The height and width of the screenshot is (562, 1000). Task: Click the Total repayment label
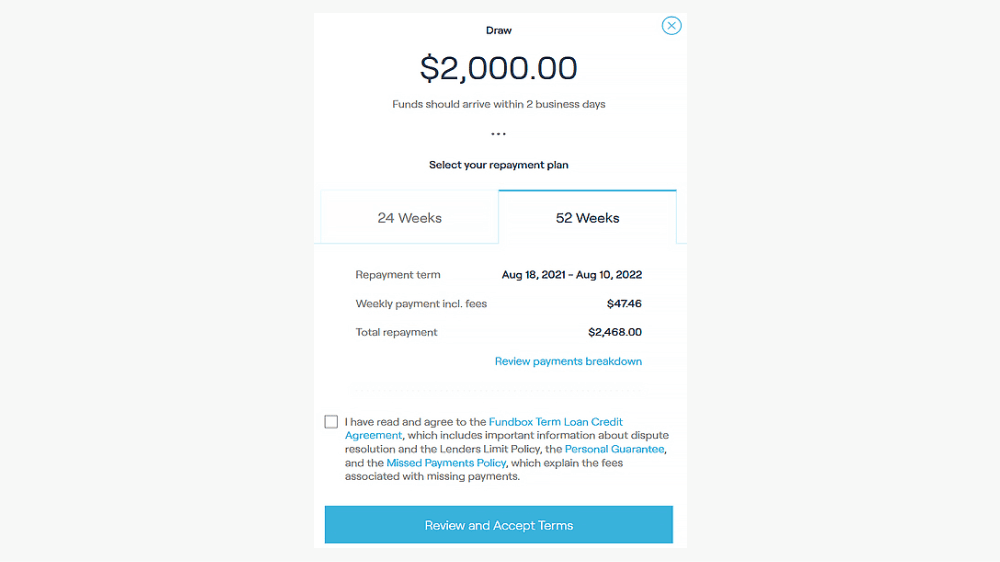396,332
